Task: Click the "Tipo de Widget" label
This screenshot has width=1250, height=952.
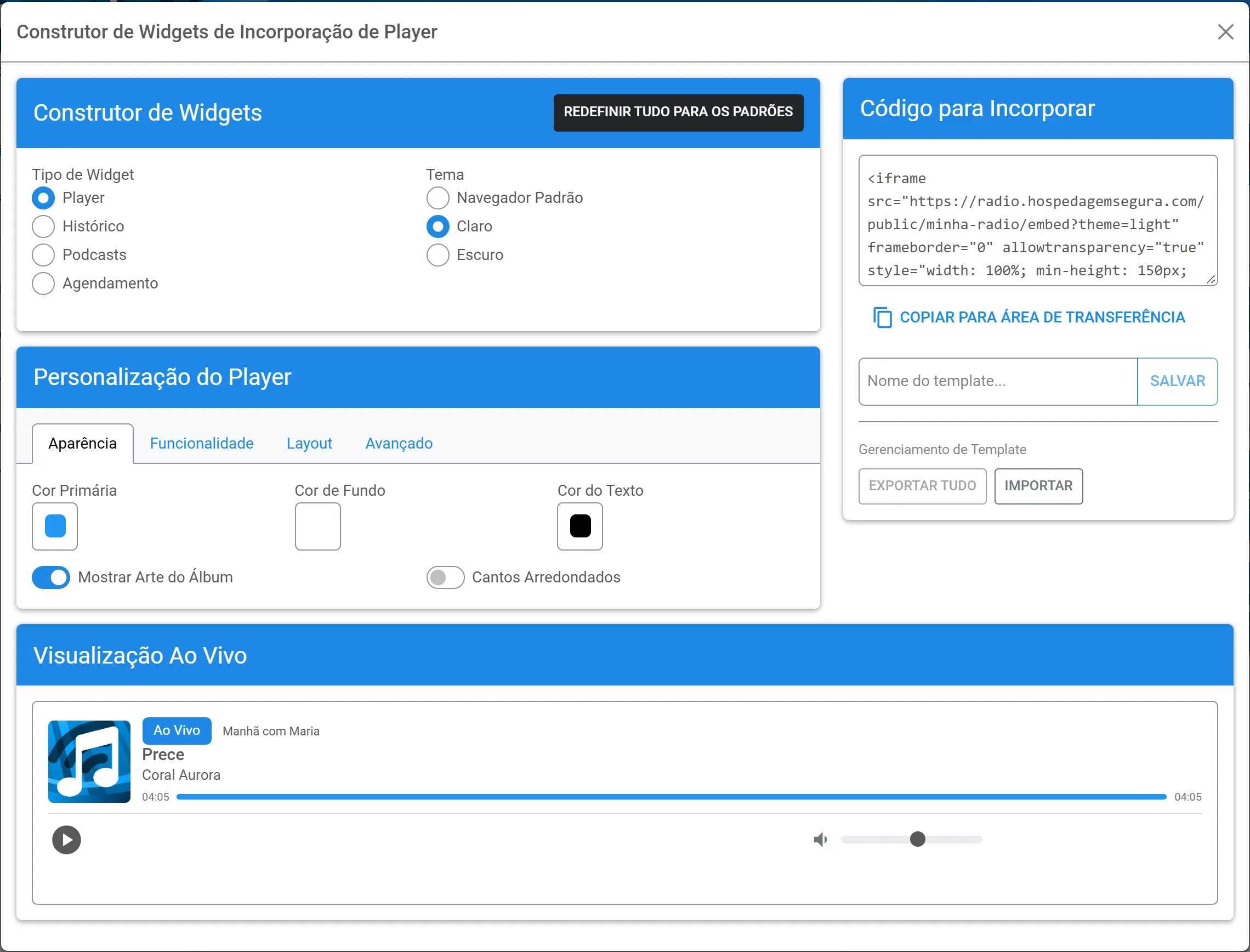Action: click(83, 174)
